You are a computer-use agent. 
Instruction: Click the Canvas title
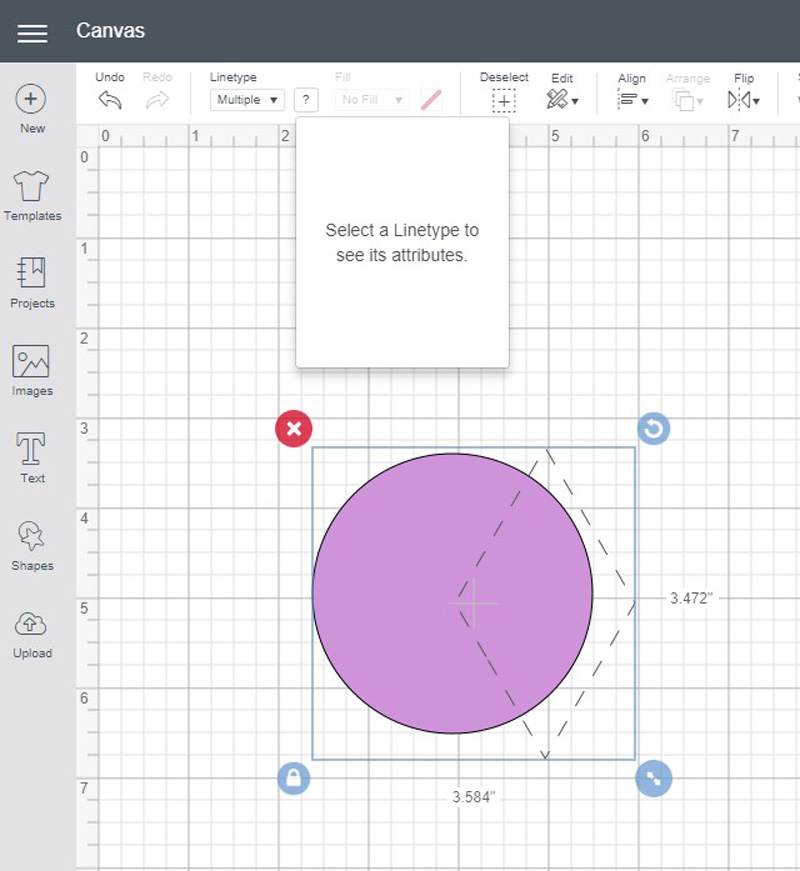[111, 31]
